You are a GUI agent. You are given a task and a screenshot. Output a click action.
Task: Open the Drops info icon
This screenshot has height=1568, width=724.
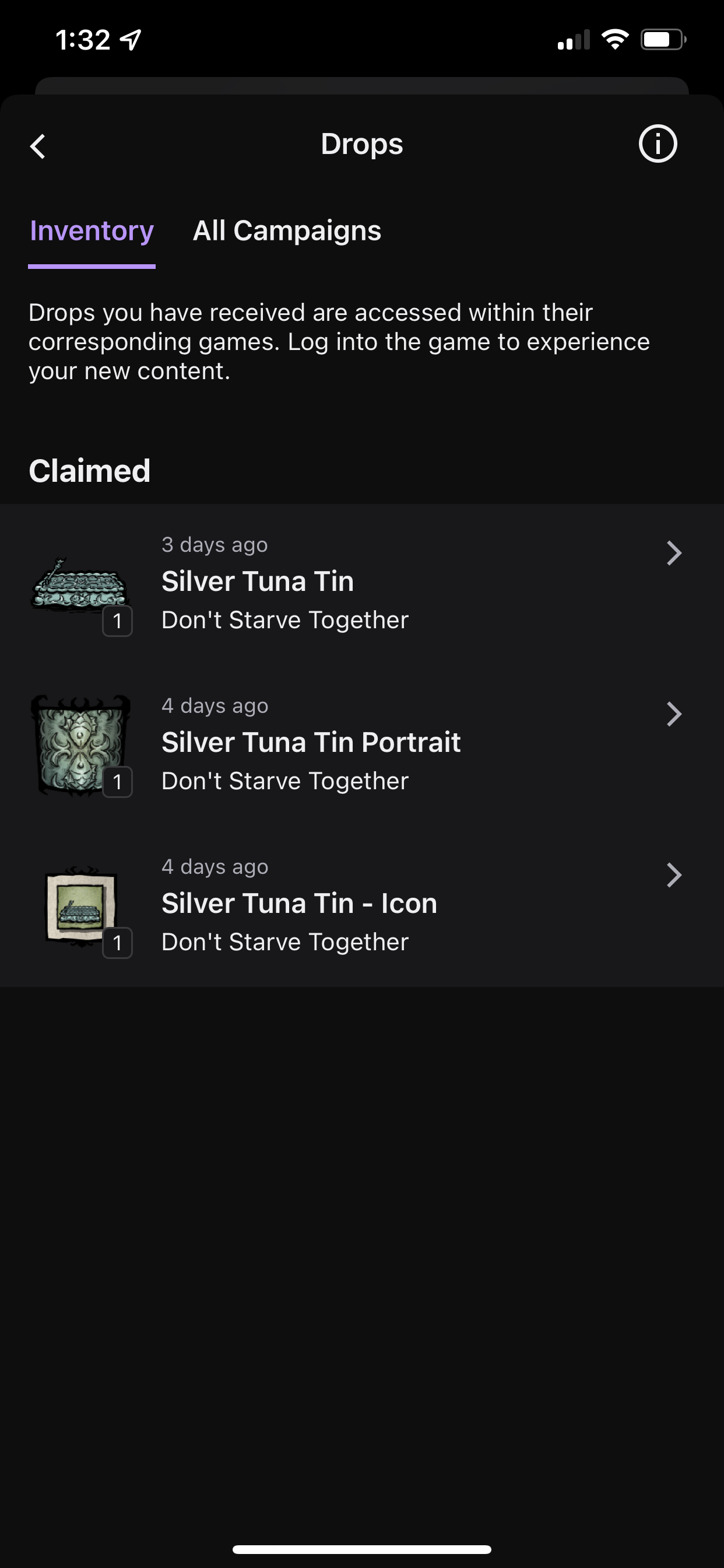pos(657,144)
